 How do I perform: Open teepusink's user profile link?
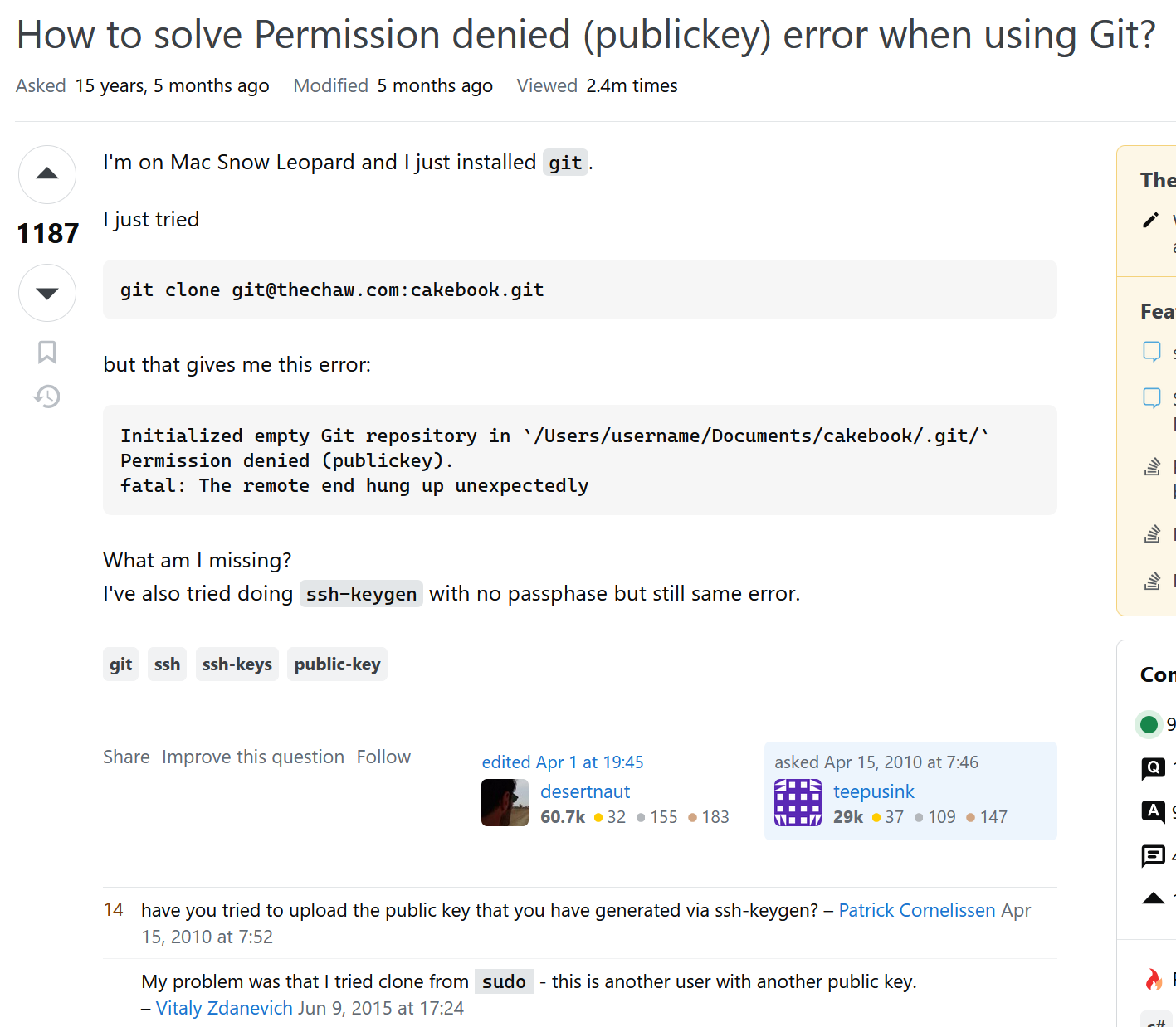873,791
